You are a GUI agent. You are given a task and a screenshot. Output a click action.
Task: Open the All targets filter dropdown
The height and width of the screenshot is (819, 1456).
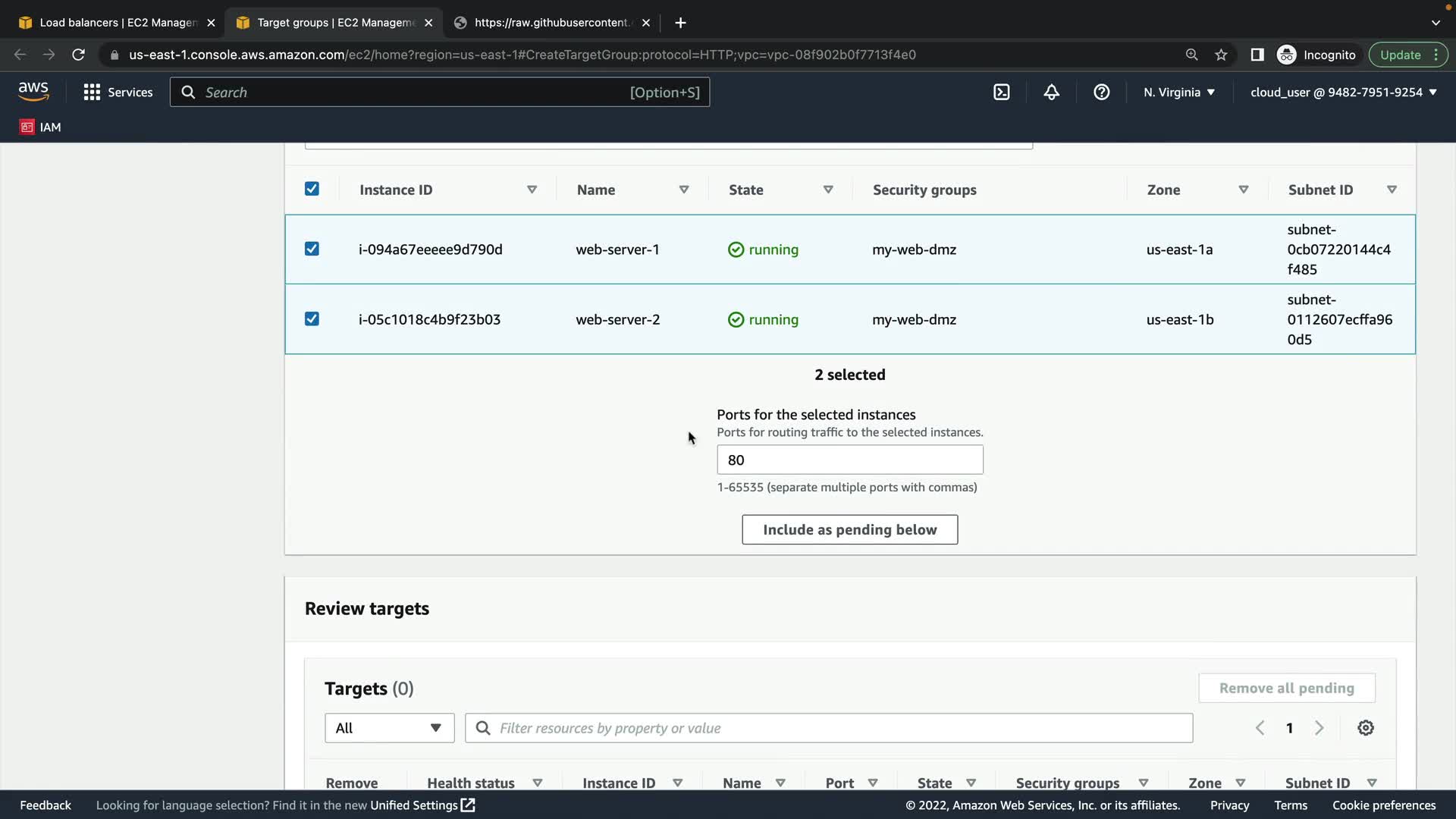(x=389, y=728)
